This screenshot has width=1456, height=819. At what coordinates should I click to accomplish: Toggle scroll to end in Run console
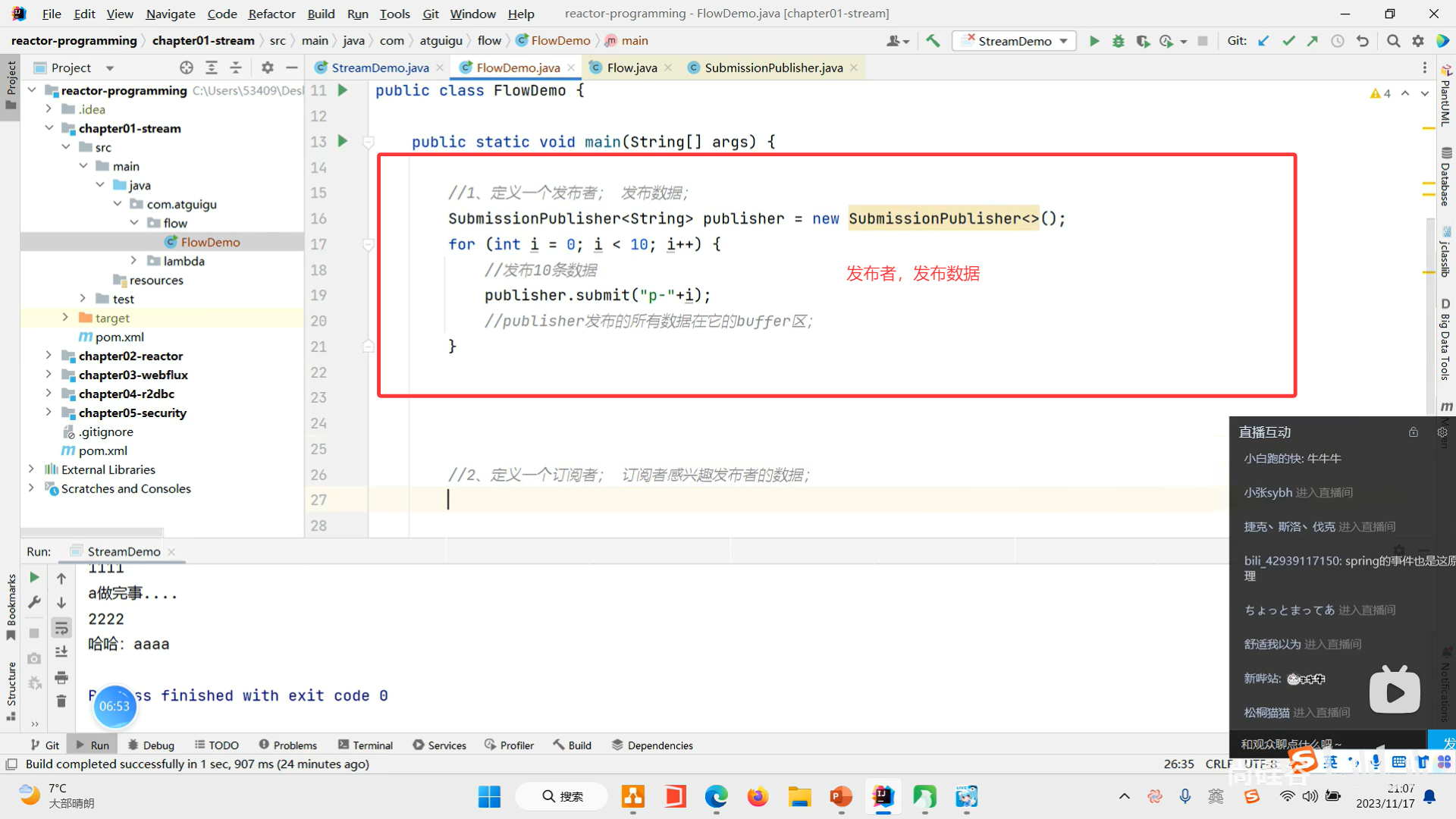(x=61, y=652)
